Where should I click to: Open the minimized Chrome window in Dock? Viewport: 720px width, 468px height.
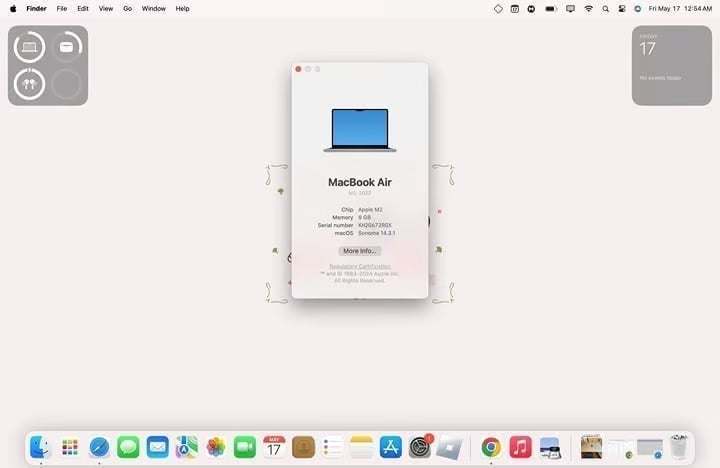click(x=620, y=449)
